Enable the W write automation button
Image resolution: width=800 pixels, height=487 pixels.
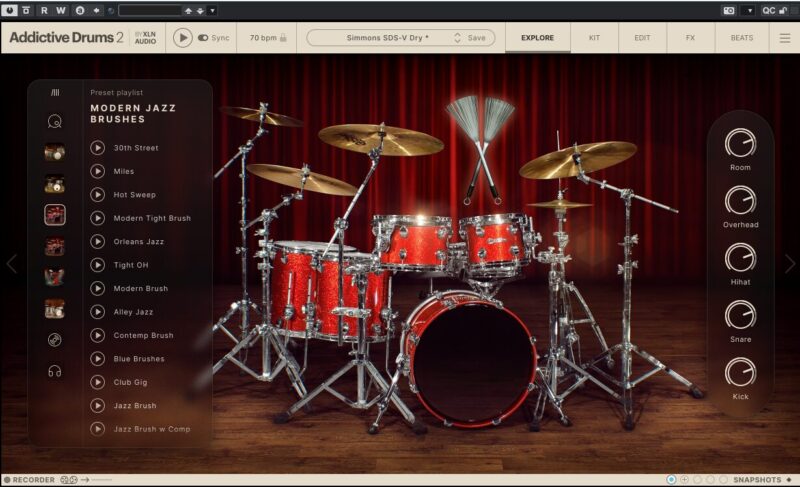61,10
